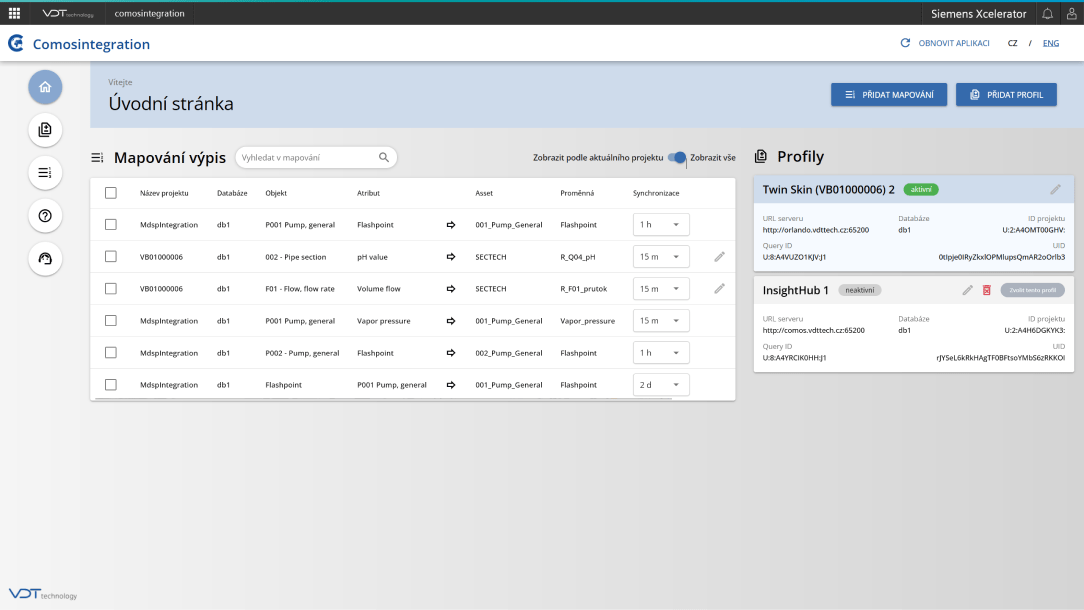Screen dimensions: 1084x610
Task: Open sync dropdown for P001 Pump Flashpoint row
Action: point(661,225)
